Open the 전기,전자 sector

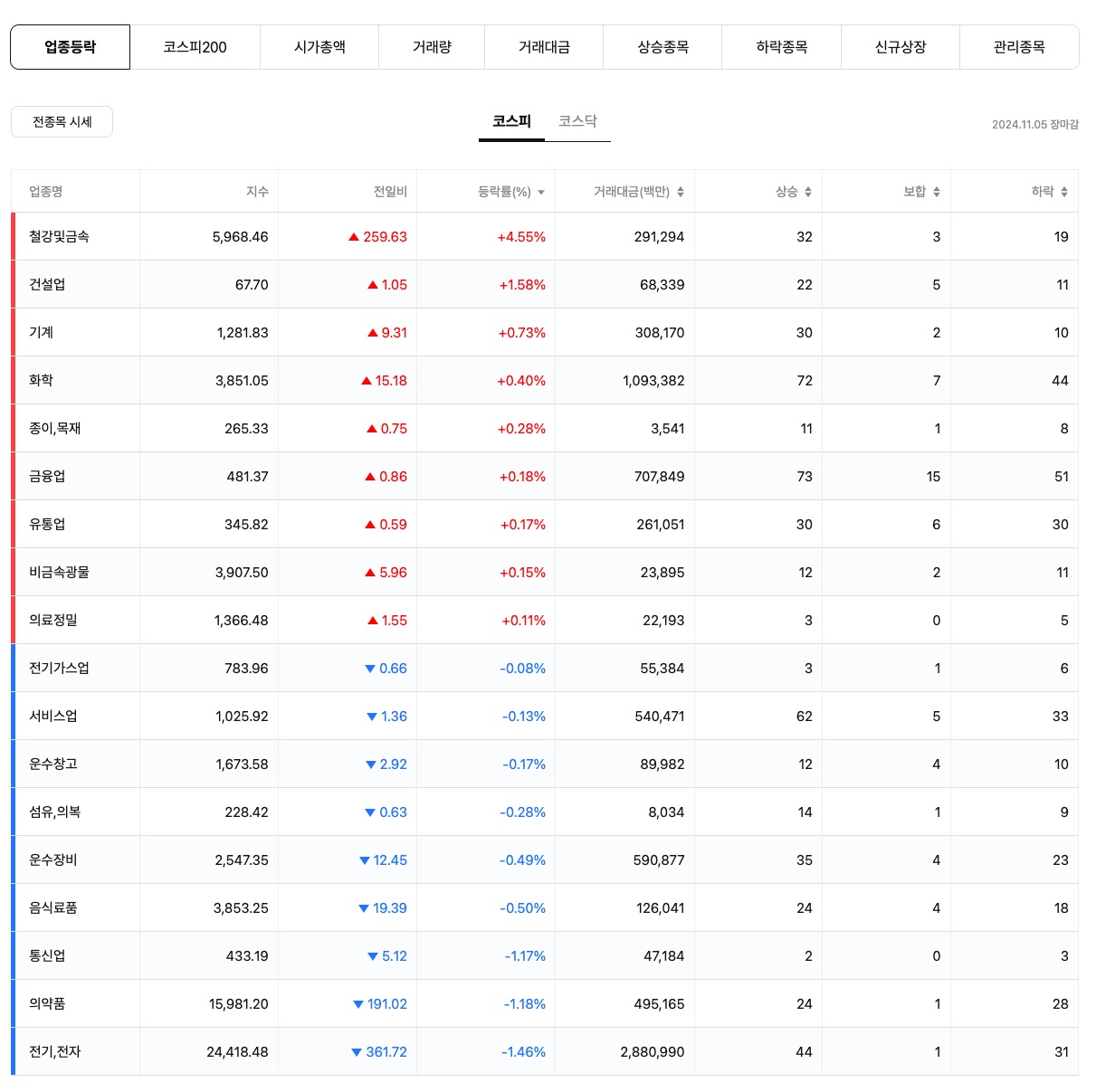[x=54, y=1051]
